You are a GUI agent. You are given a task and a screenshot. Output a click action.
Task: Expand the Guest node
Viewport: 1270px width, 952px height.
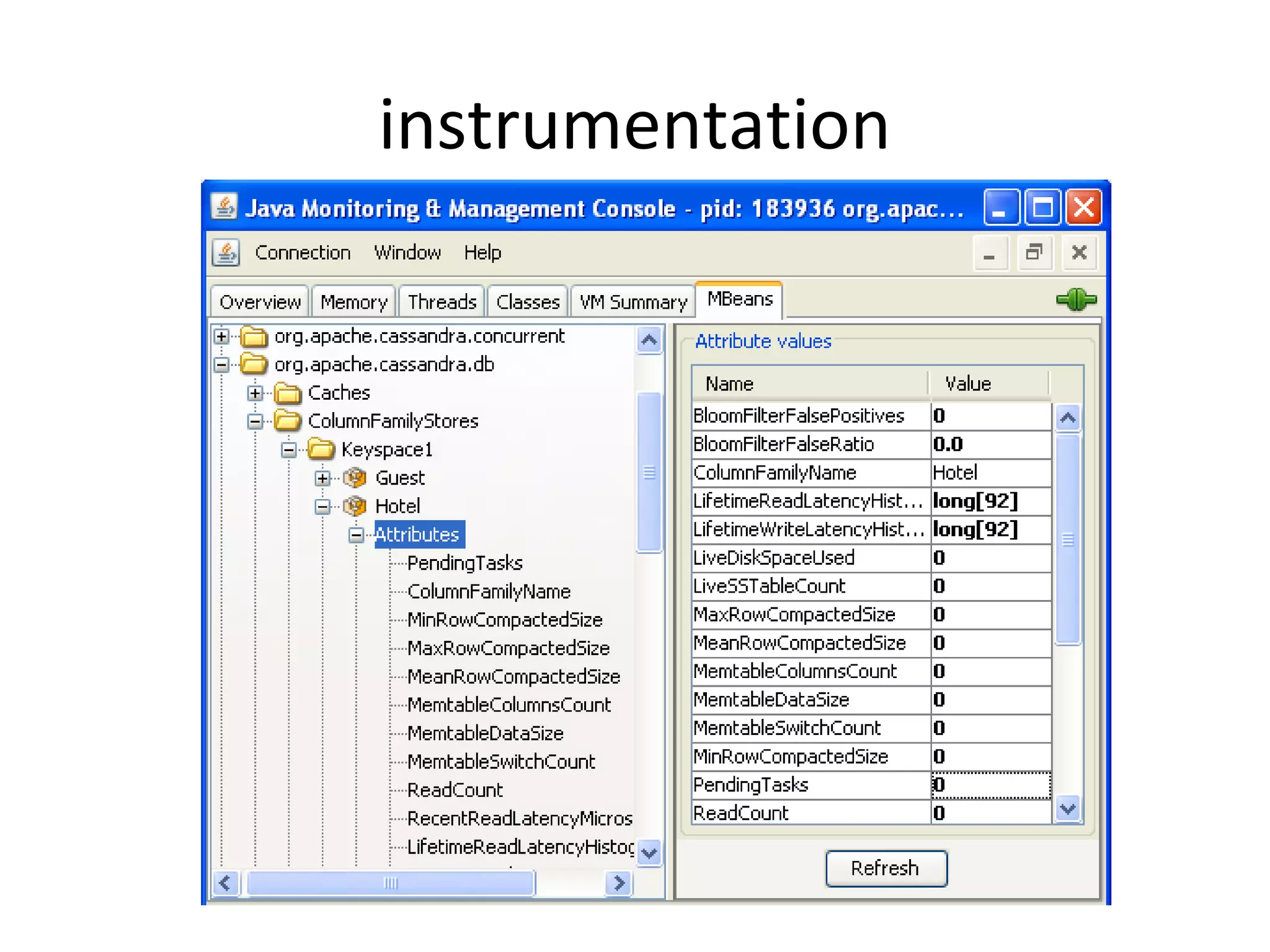tap(322, 478)
